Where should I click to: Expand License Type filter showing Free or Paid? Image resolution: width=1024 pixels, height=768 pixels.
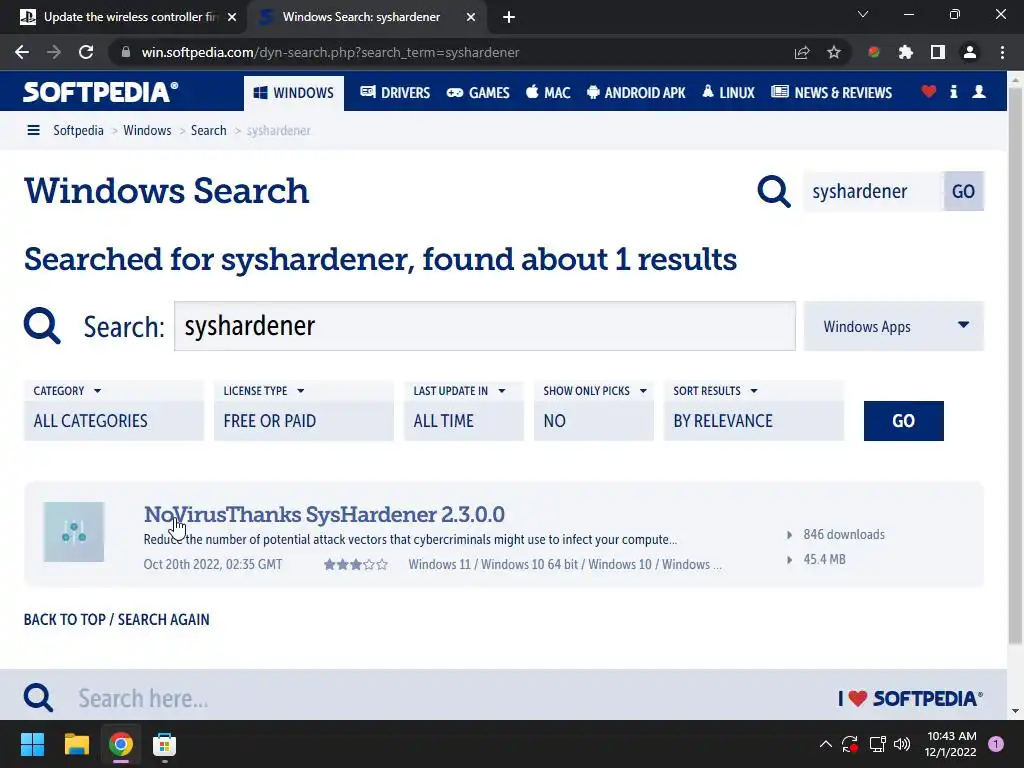(304, 411)
